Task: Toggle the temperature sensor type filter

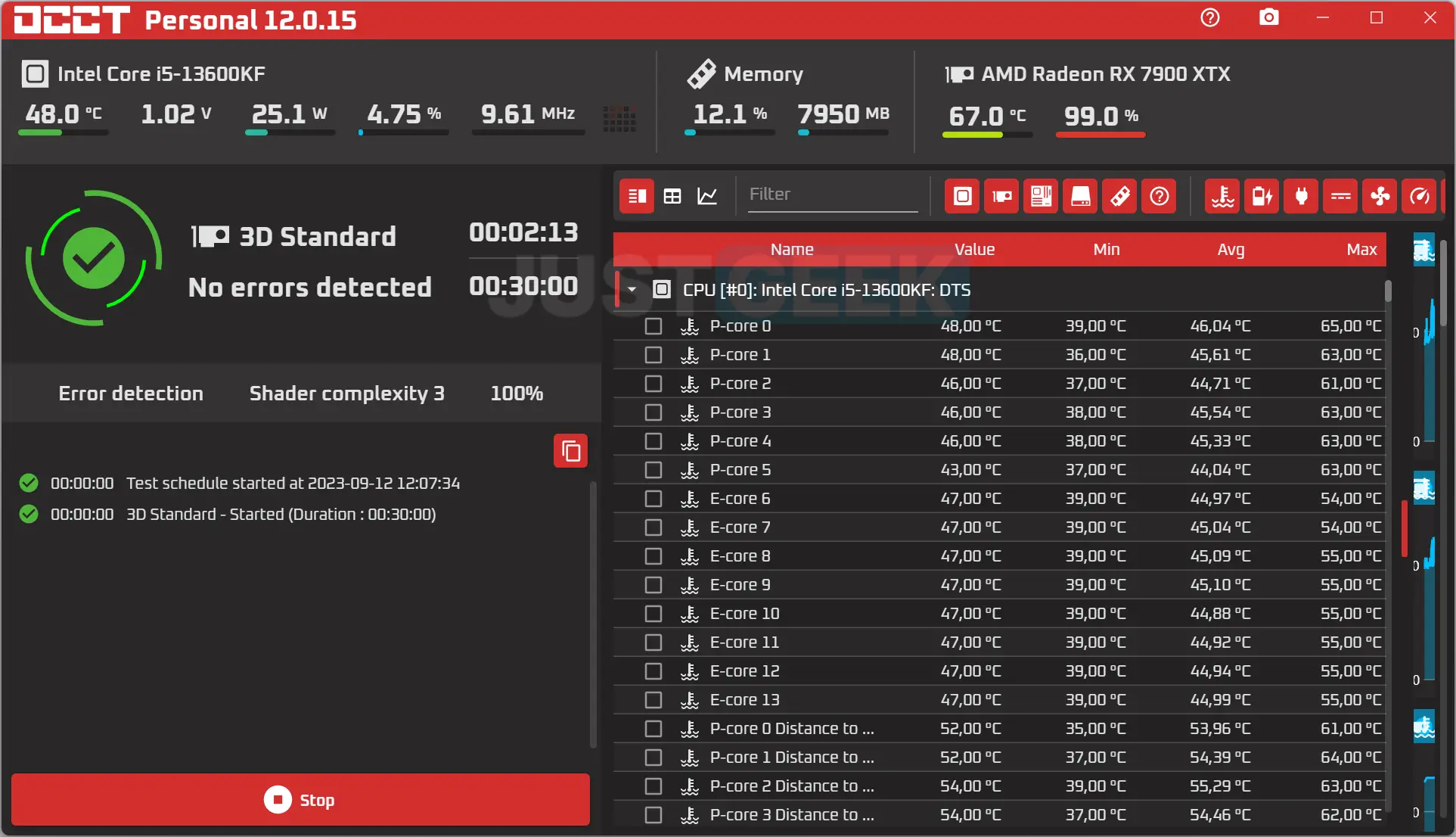Action: coord(1222,197)
